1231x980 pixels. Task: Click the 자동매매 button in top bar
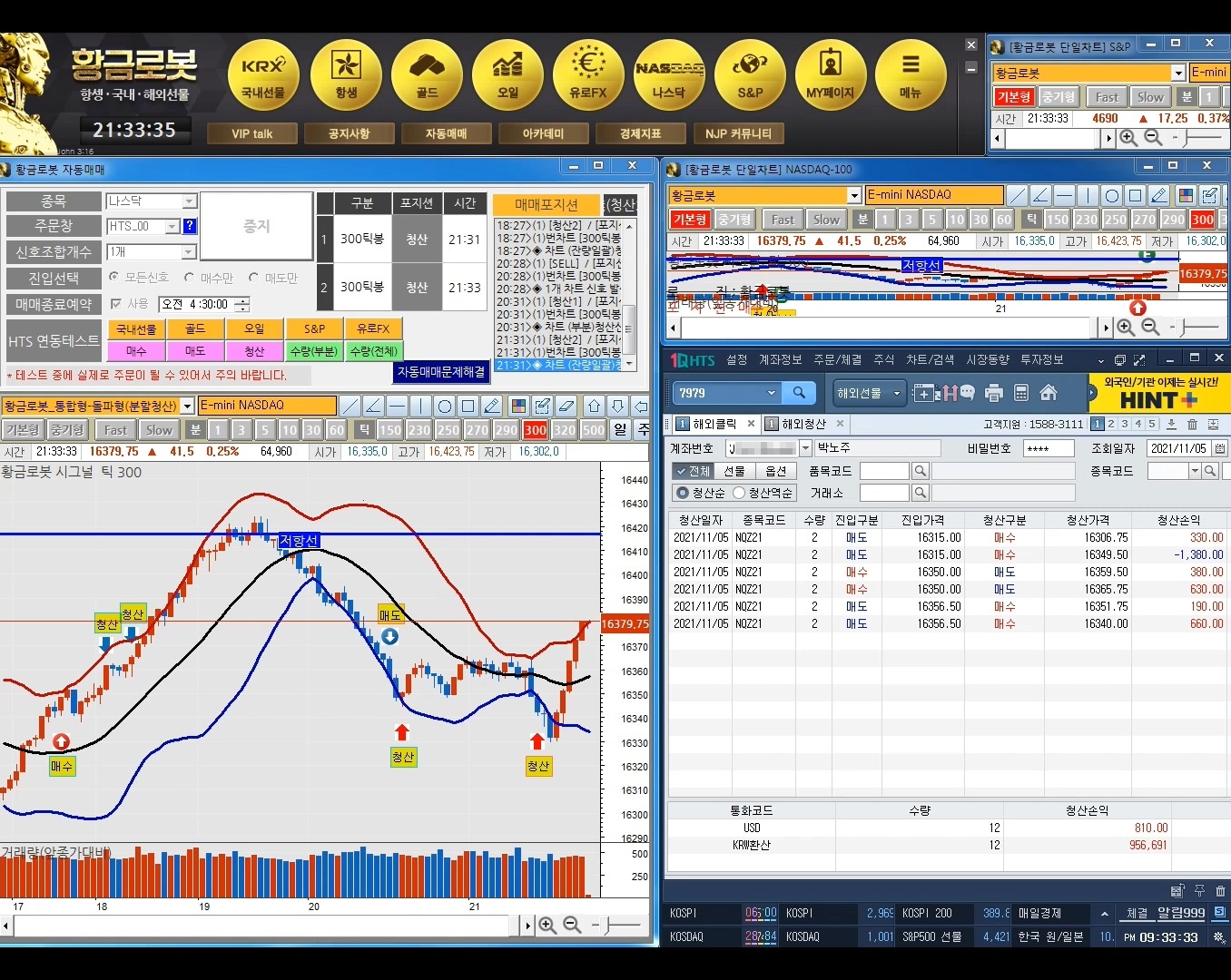pos(446,133)
